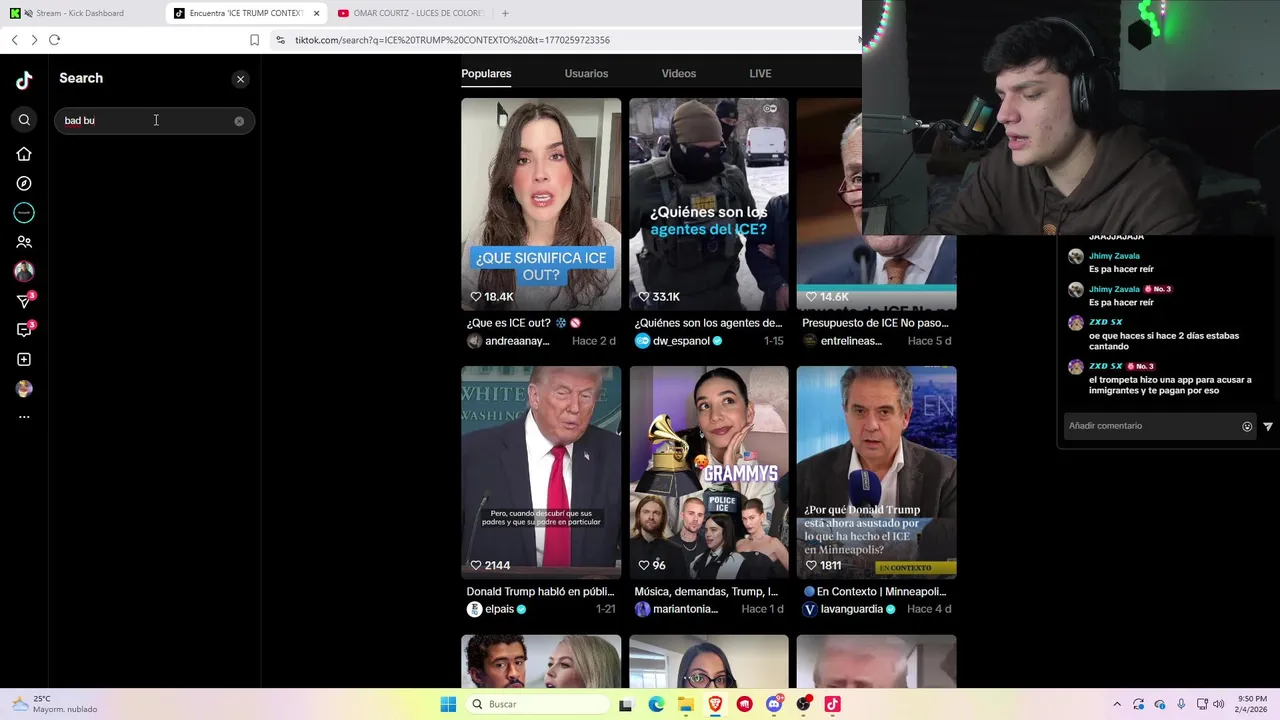Reload the current page
The width and height of the screenshot is (1280, 720).
[55, 40]
